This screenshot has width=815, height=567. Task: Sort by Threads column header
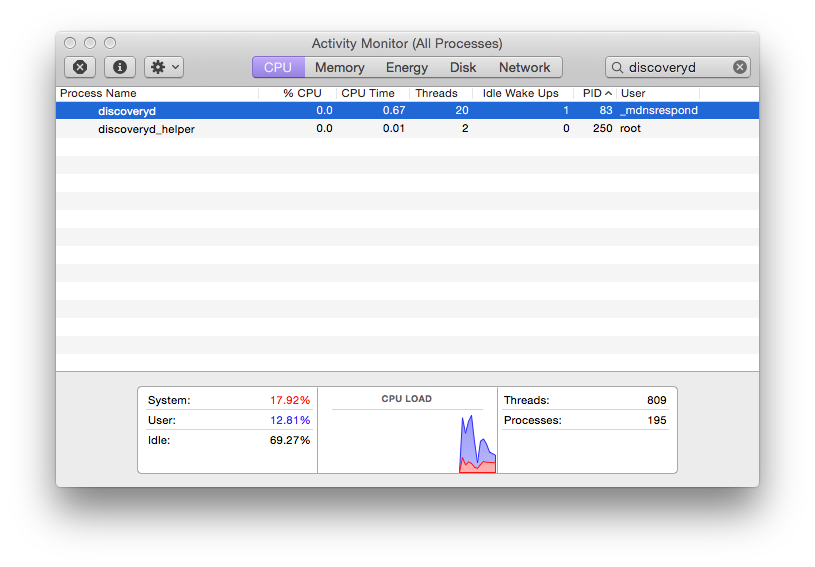pyautogui.click(x=441, y=94)
